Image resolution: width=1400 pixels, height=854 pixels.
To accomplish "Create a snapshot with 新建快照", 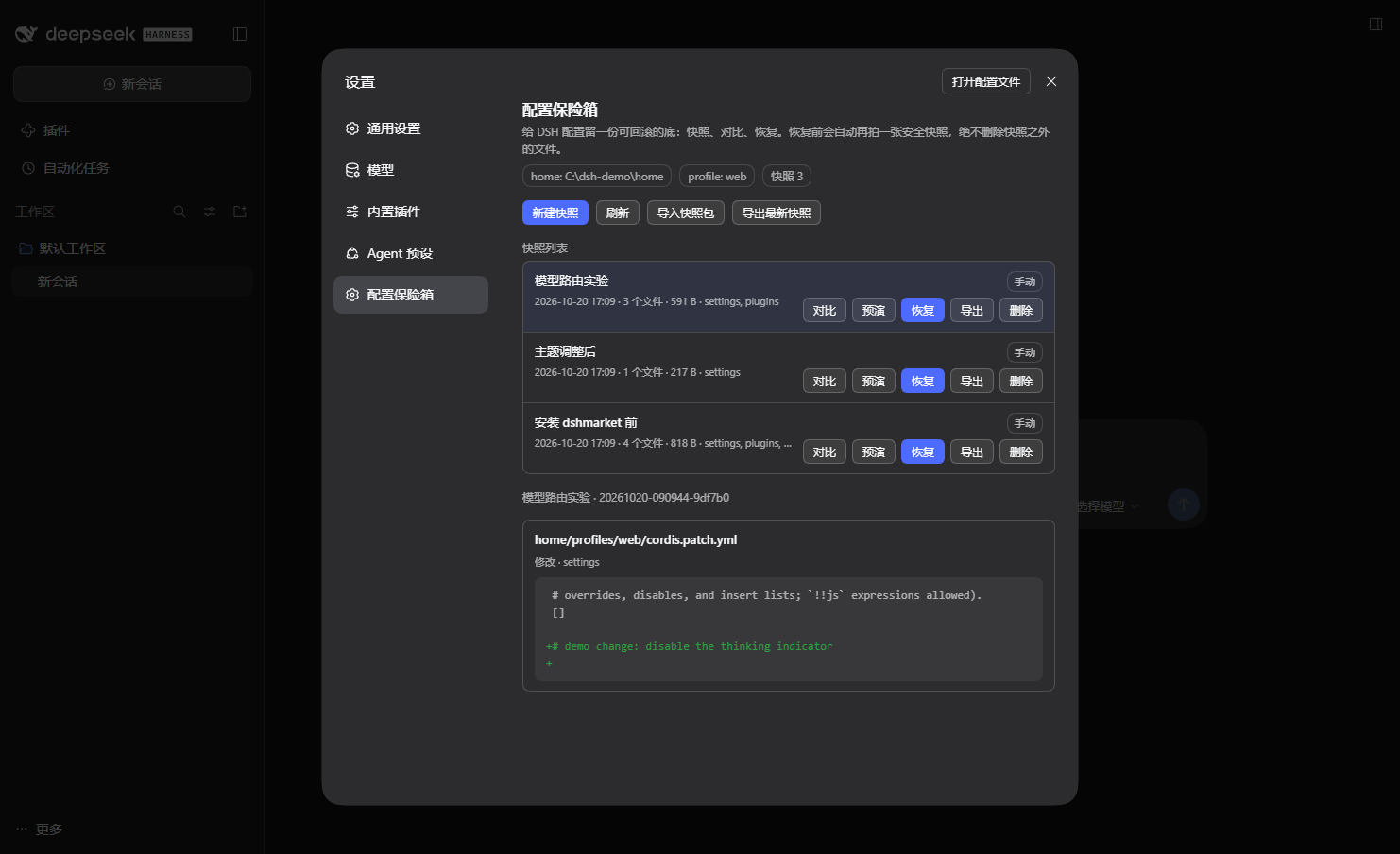I will [x=555, y=213].
